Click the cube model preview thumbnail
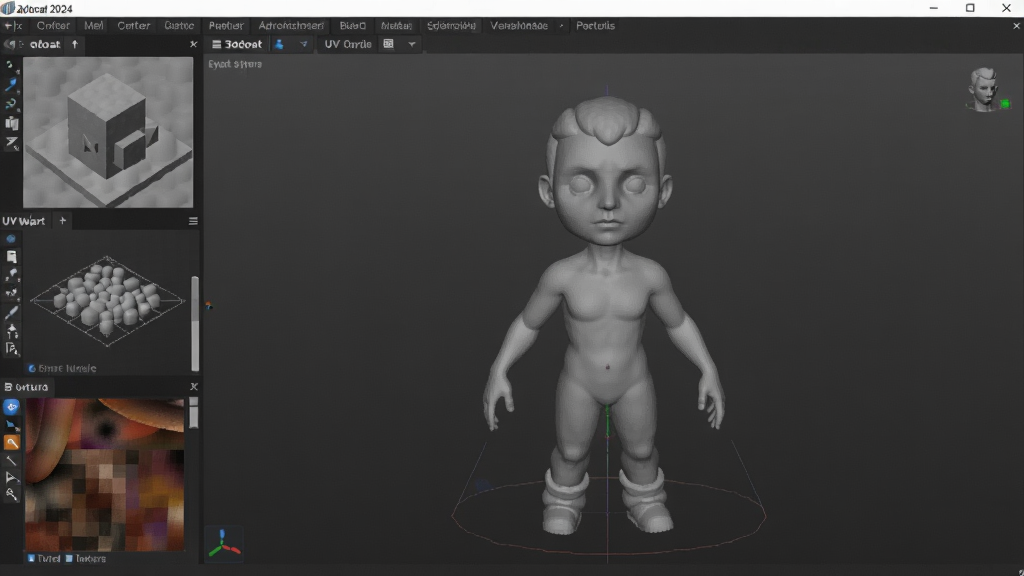Screen dimensions: 1024x576 (108, 133)
